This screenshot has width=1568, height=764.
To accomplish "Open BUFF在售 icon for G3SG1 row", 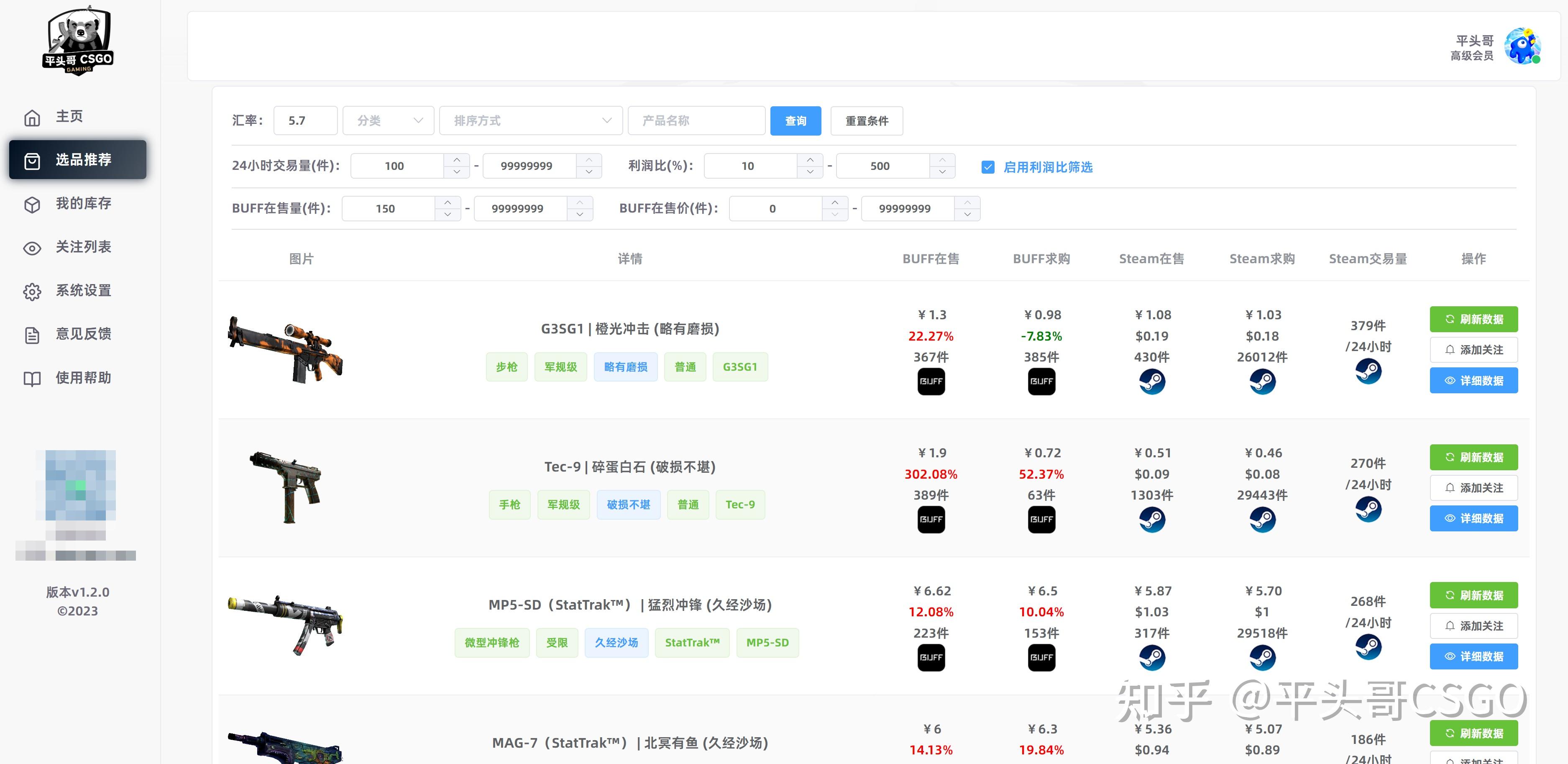I will (931, 382).
